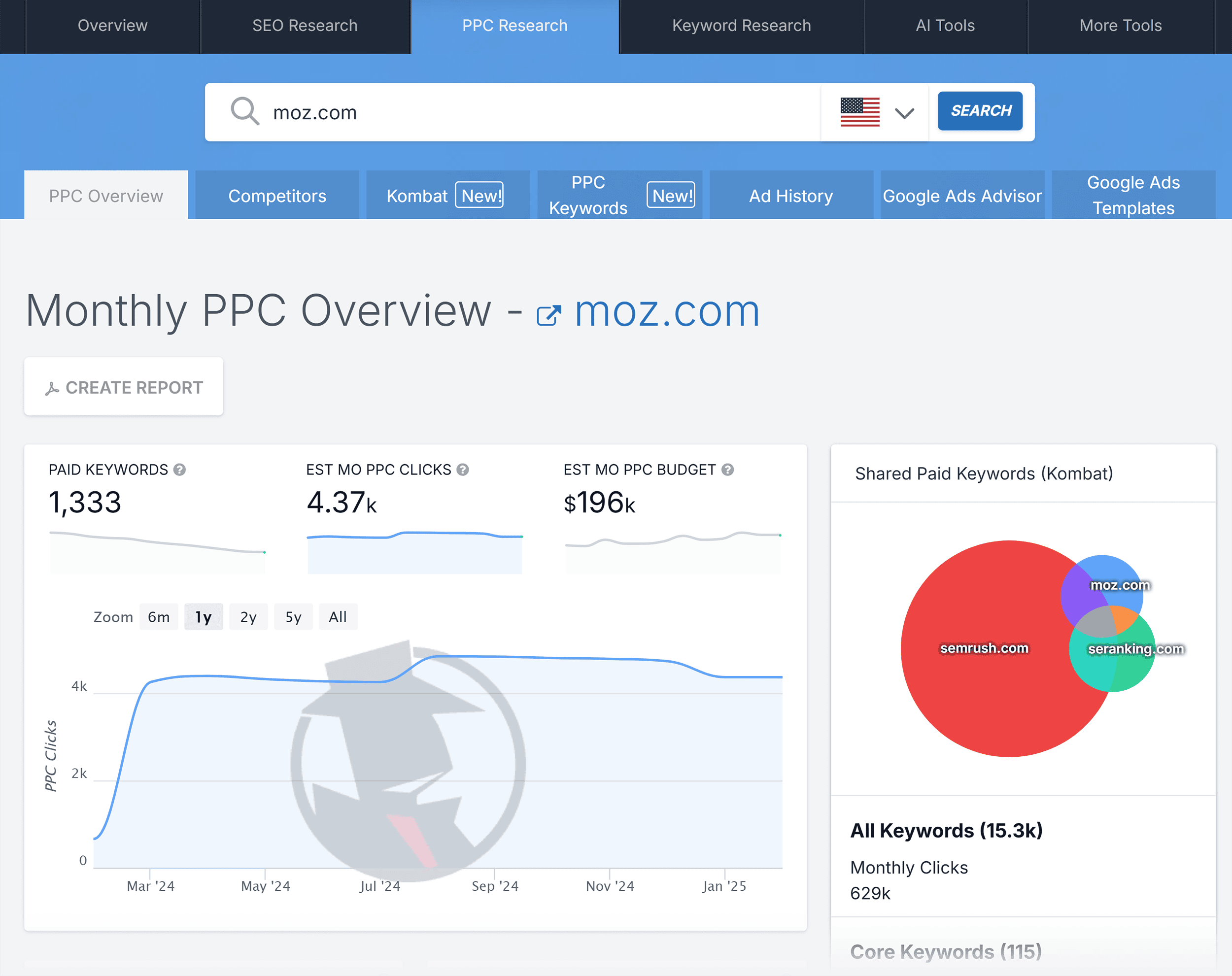Set chart zoom to 1y

(204, 617)
